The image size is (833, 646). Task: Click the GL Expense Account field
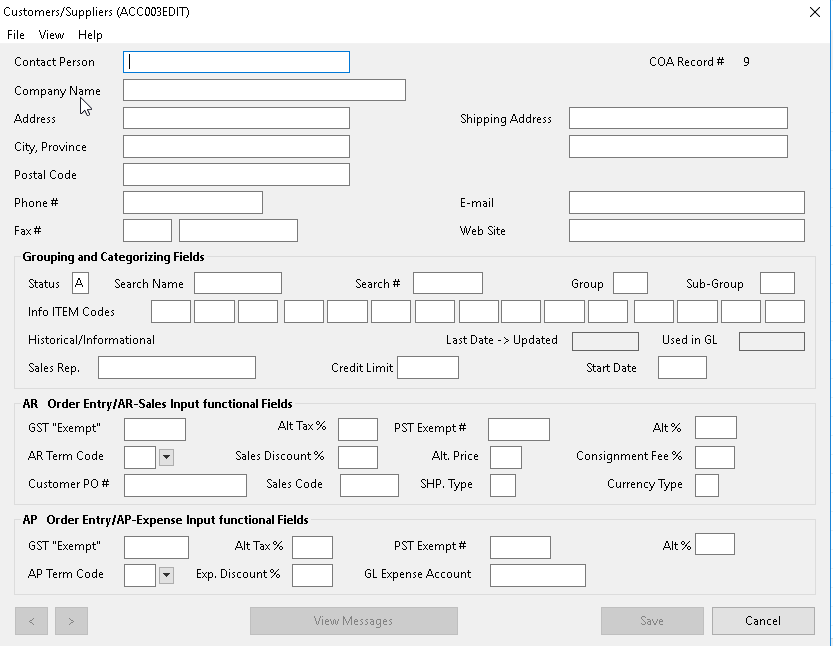point(538,575)
